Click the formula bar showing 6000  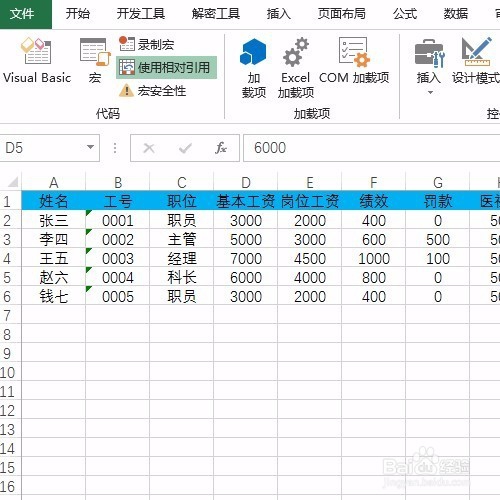click(372, 148)
